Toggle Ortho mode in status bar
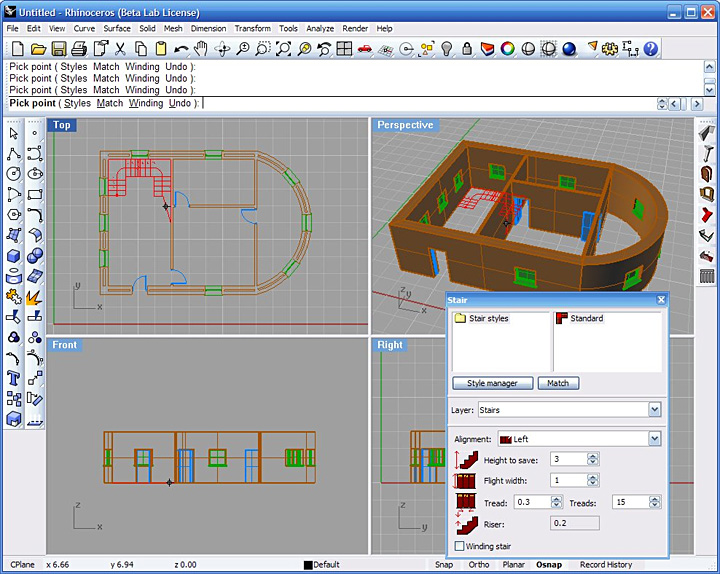Screen dimensions: 720x574 [479, 564]
